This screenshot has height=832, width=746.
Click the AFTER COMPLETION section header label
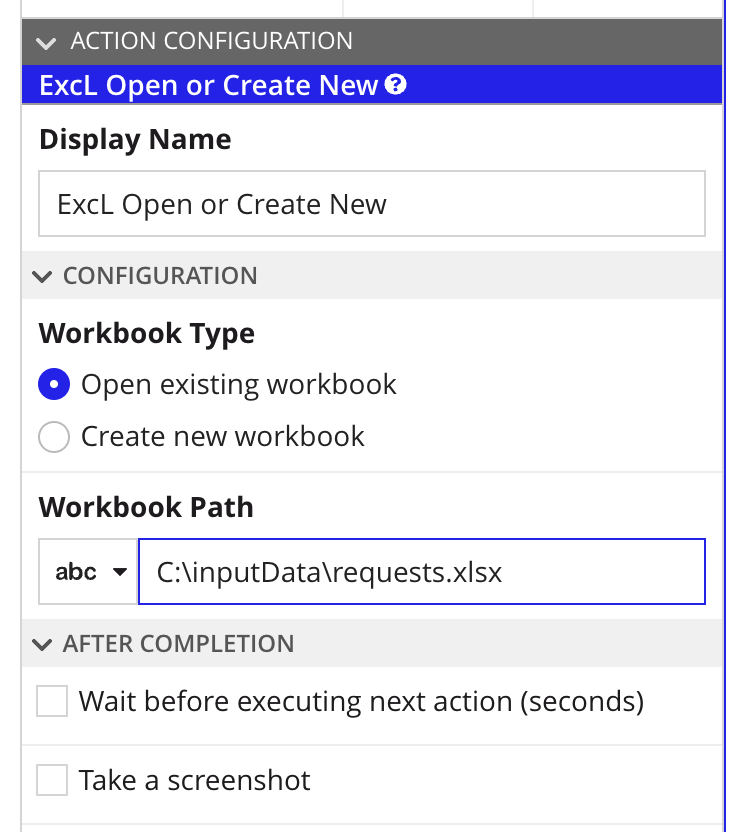tap(178, 644)
